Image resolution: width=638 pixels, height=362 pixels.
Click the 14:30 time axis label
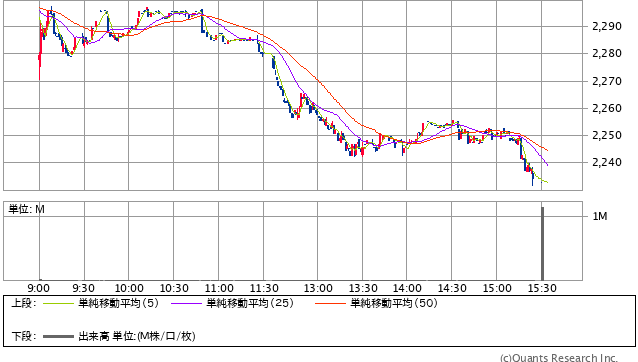(452, 288)
